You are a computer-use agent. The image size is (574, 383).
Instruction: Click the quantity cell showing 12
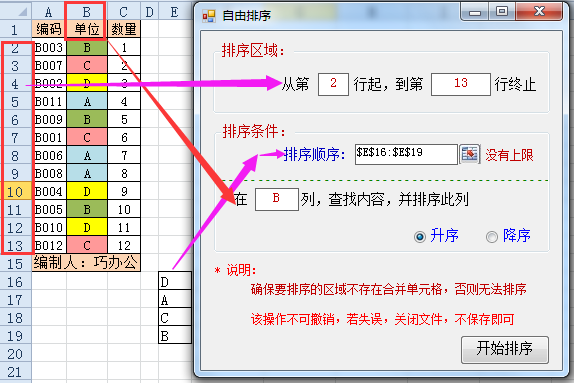tap(124, 245)
